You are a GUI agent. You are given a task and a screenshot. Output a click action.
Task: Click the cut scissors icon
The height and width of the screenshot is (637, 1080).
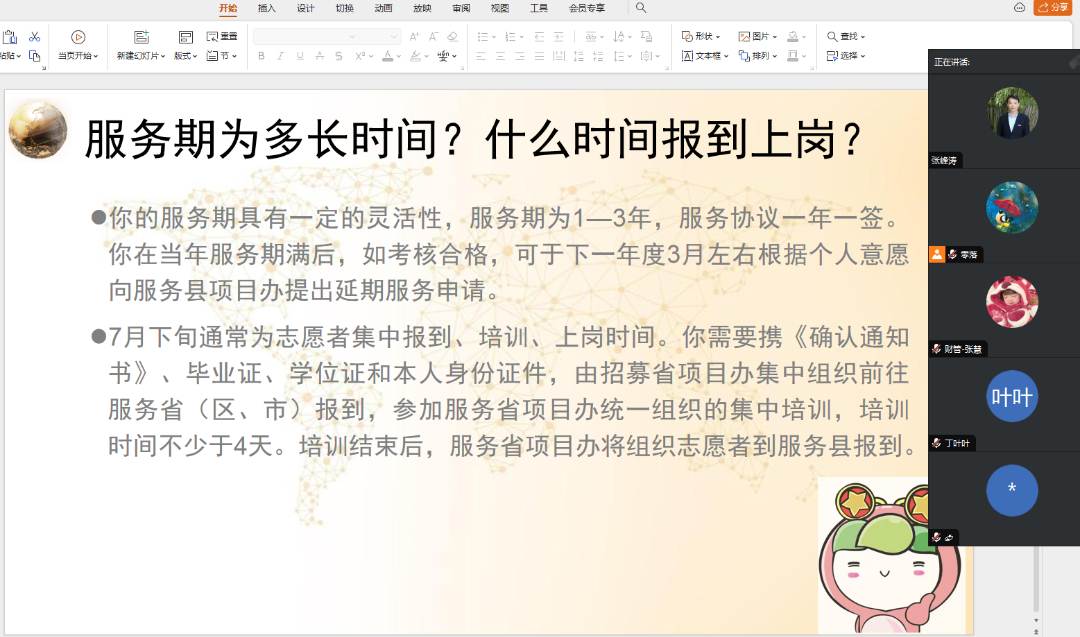coord(35,37)
